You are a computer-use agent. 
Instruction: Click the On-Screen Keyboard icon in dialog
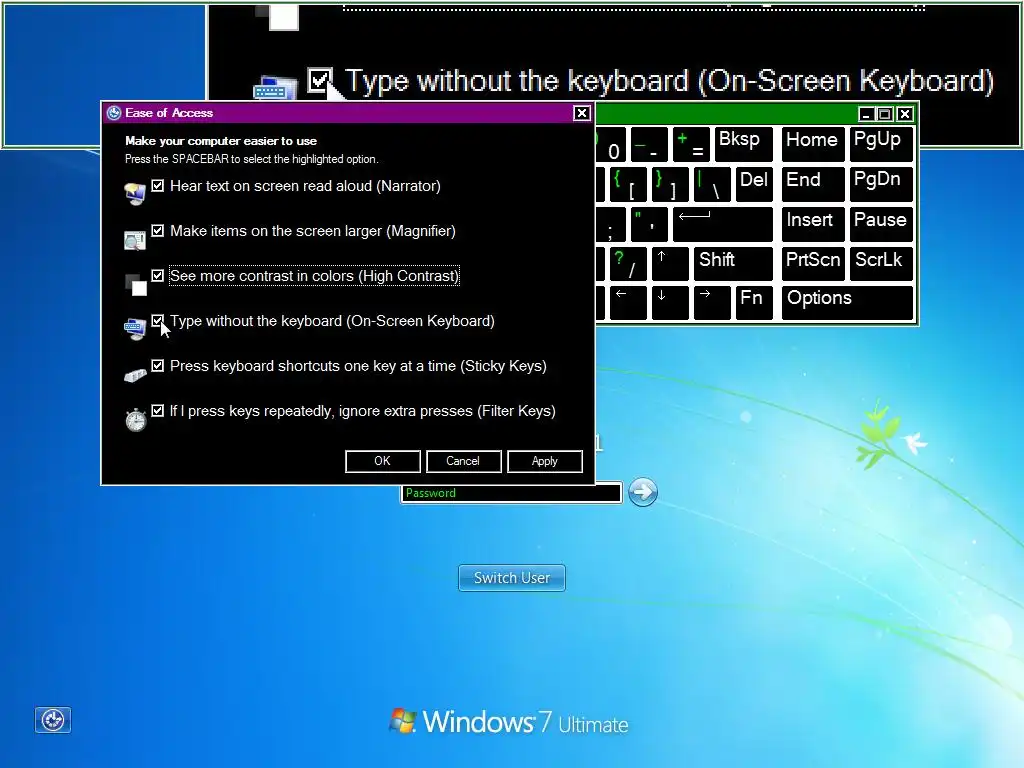coord(135,328)
